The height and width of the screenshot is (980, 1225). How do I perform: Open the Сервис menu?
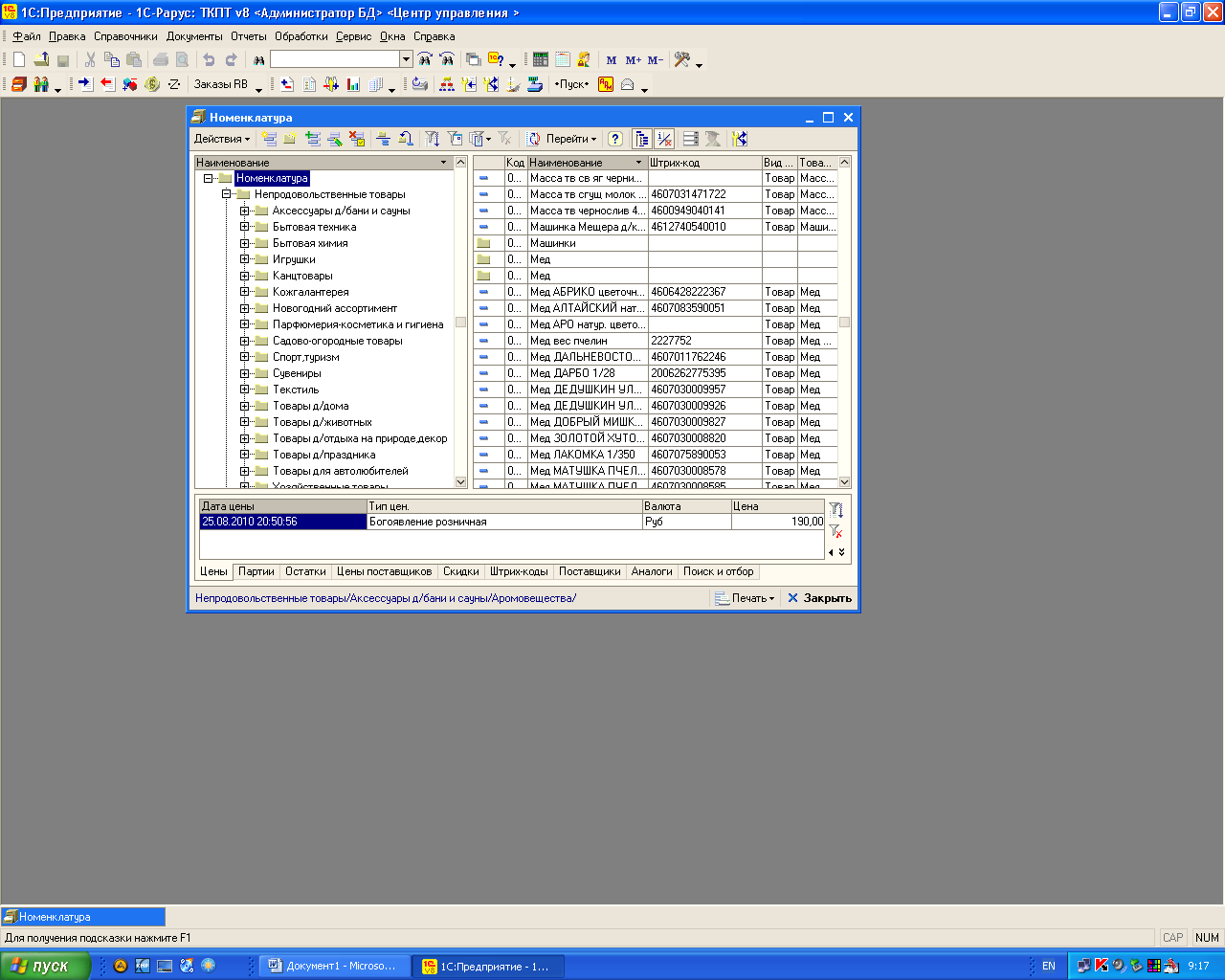[x=353, y=36]
